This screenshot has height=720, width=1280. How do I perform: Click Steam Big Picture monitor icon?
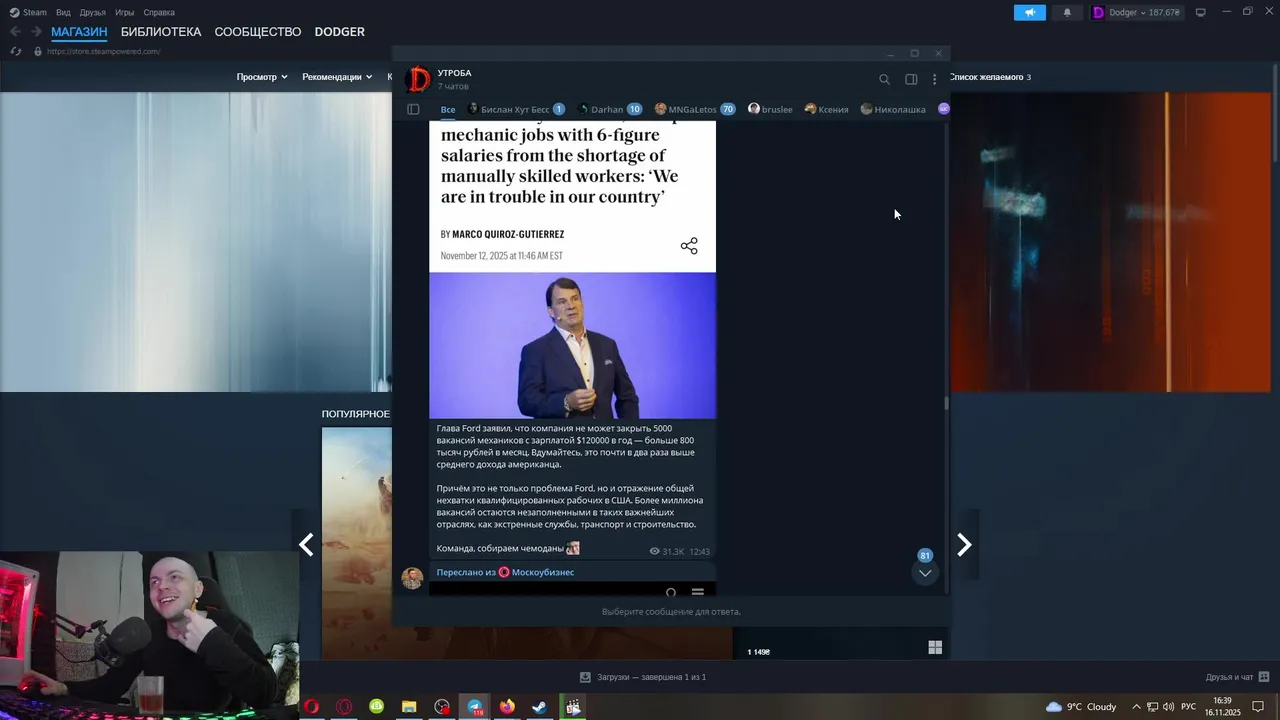[x=1201, y=12]
